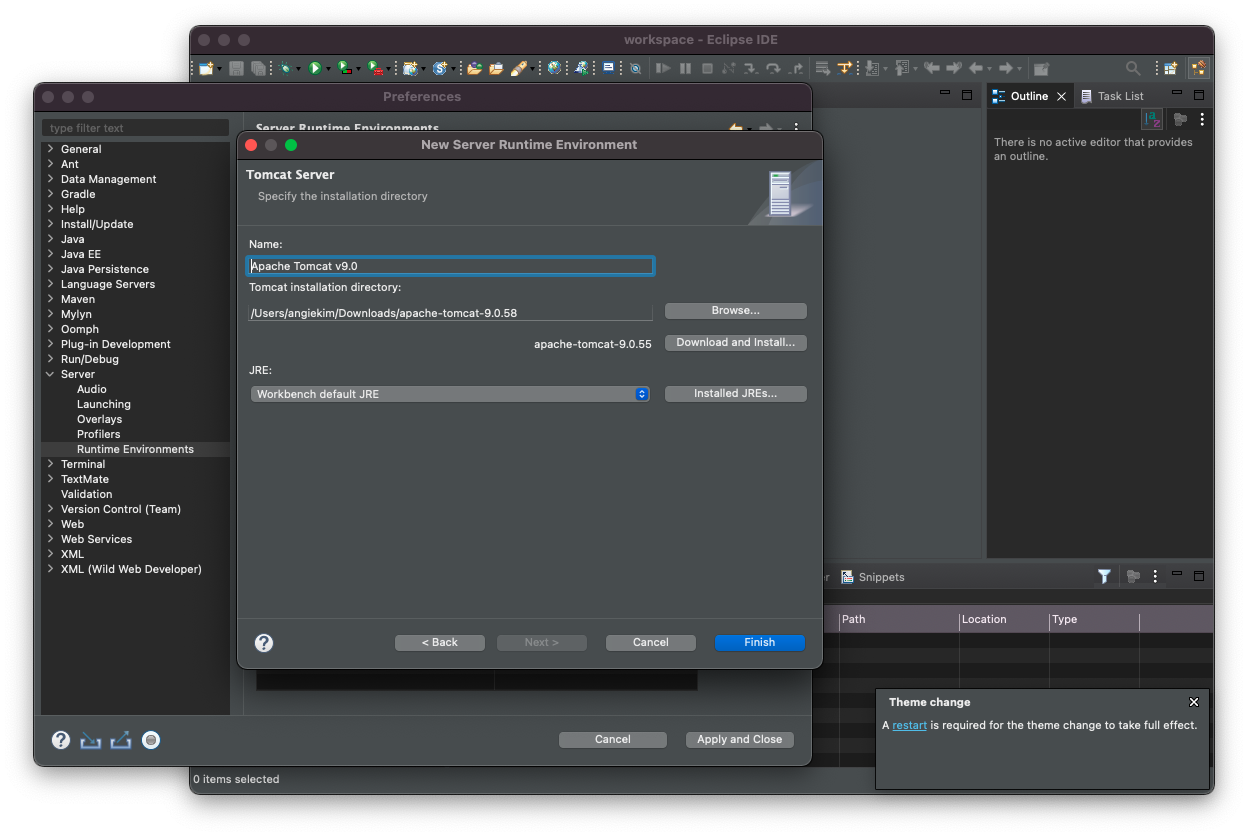1248x836 pixels.
Task: Click the filter funnel icon in bottom panel
Action: 1104,576
